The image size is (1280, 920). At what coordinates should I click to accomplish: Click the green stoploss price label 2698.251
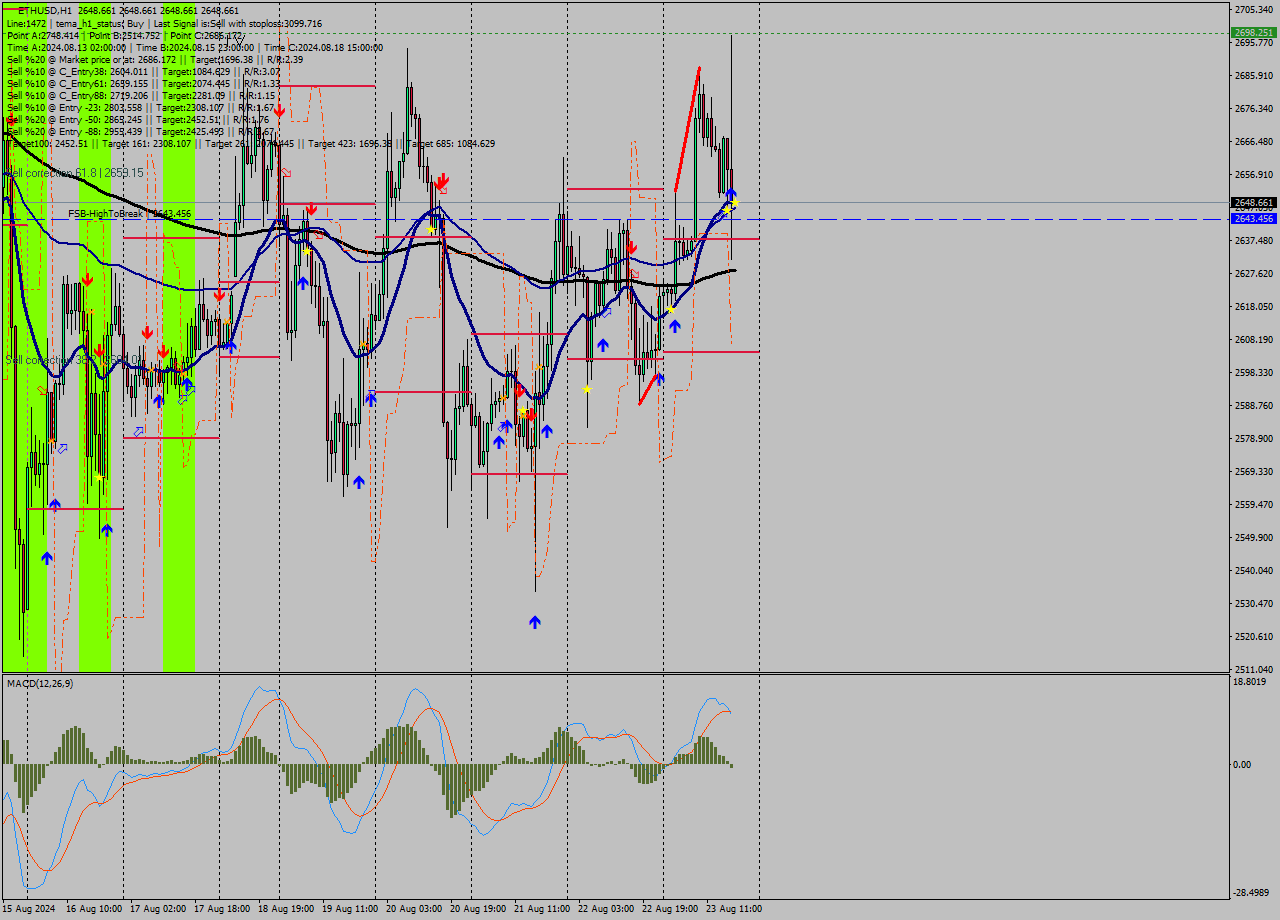(x=1255, y=32)
